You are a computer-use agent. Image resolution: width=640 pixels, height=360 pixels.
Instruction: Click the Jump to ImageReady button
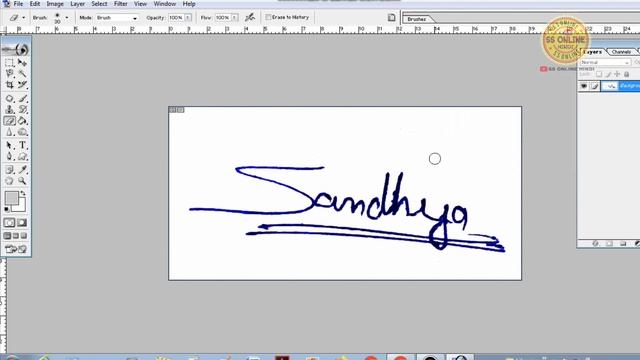tap(16, 249)
